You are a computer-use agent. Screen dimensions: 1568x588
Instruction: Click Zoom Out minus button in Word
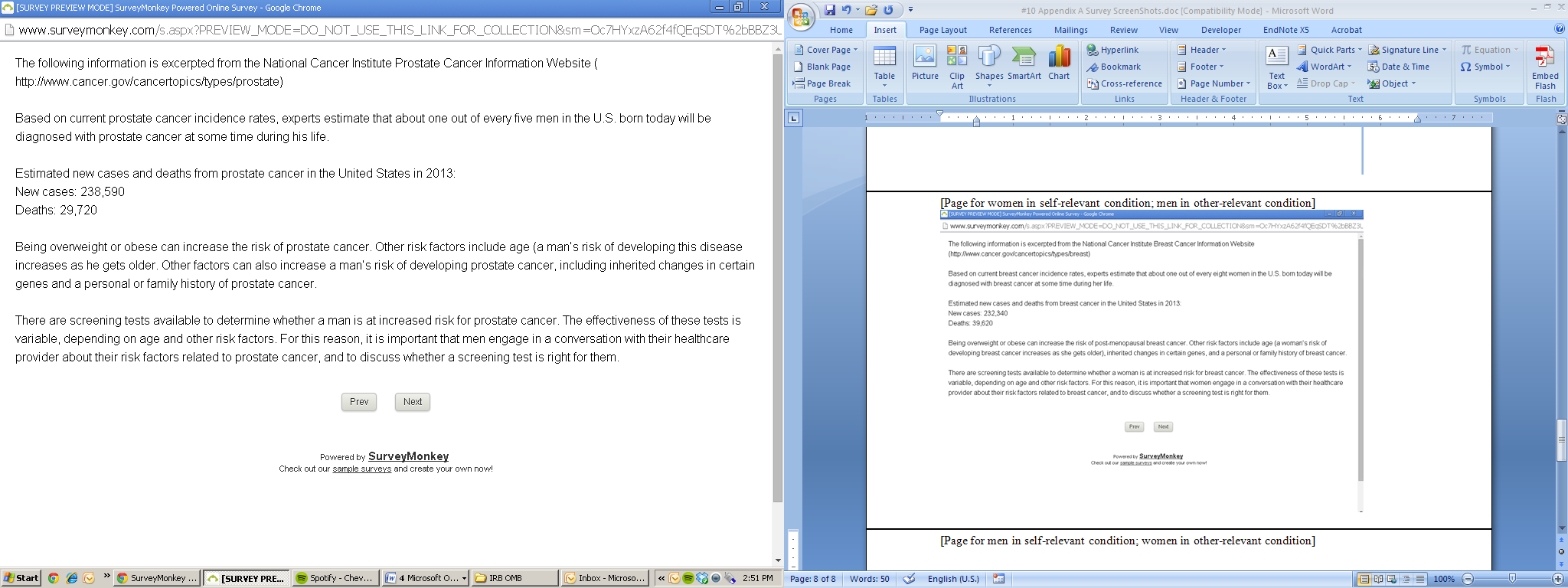click(1468, 579)
